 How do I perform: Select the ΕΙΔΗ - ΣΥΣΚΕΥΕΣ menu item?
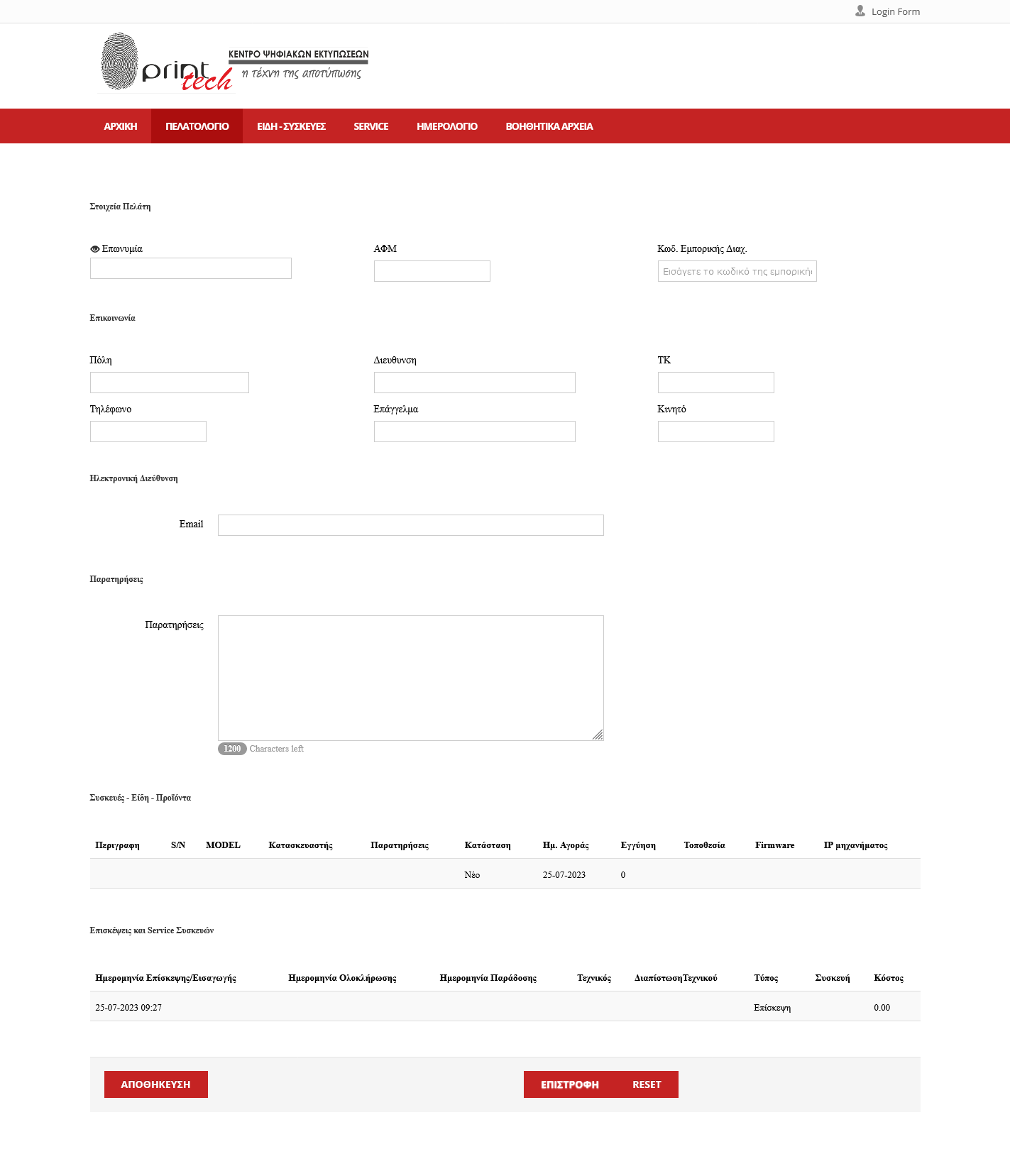point(291,126)
